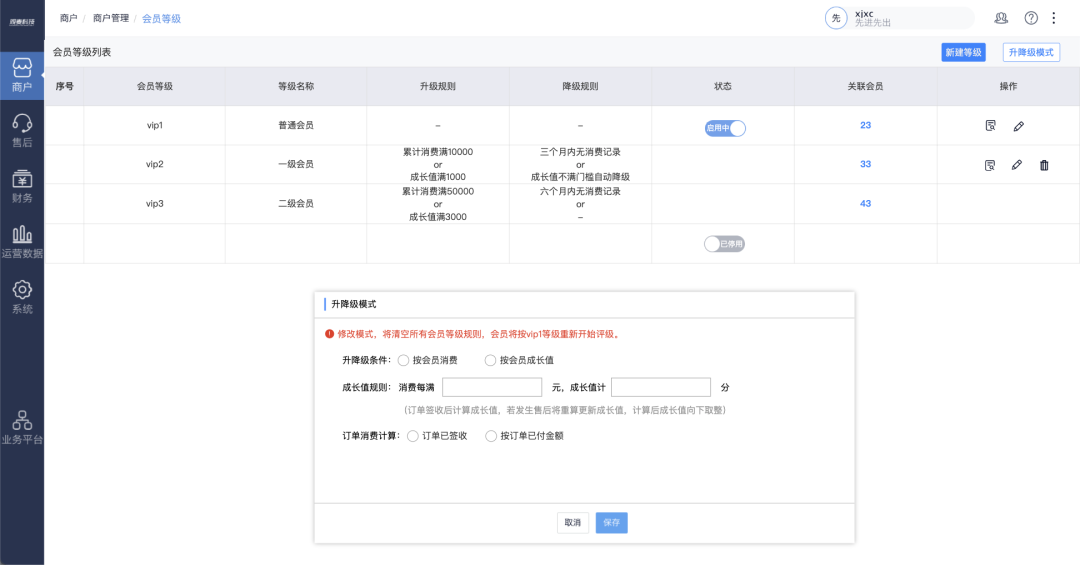
Task: Edit the vip2 level
Action: click(1017, 165)
